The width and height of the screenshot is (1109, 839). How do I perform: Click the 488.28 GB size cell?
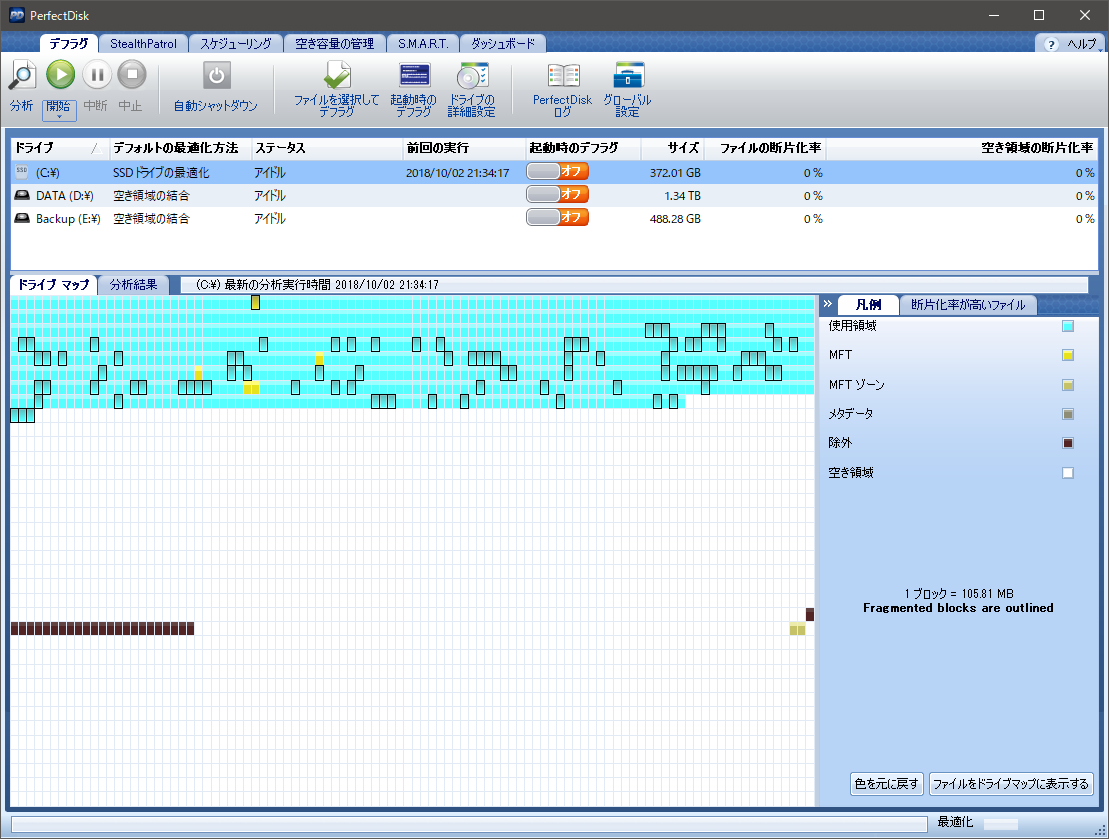675,219
